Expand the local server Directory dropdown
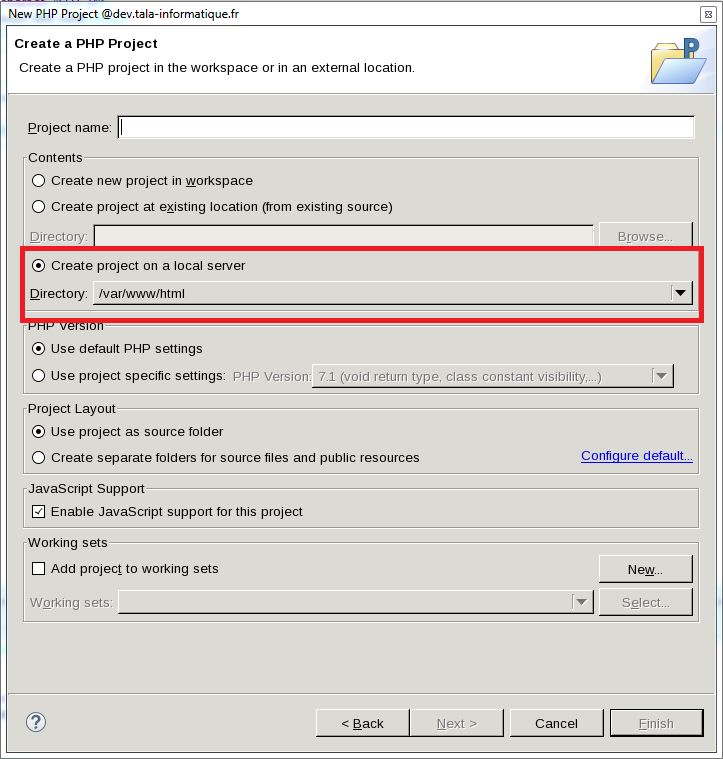The width and height of the screenshot is (723, 759). [x=681, y=293]
